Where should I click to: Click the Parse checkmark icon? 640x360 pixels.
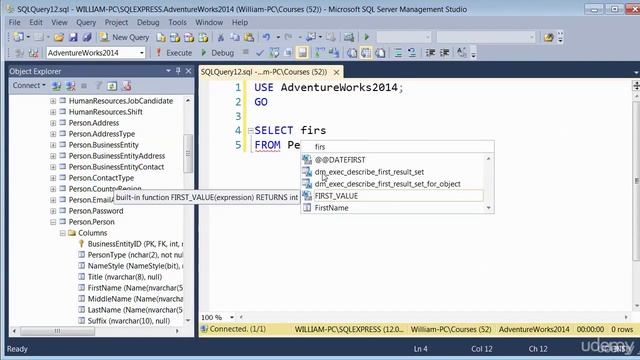point(260,53)
